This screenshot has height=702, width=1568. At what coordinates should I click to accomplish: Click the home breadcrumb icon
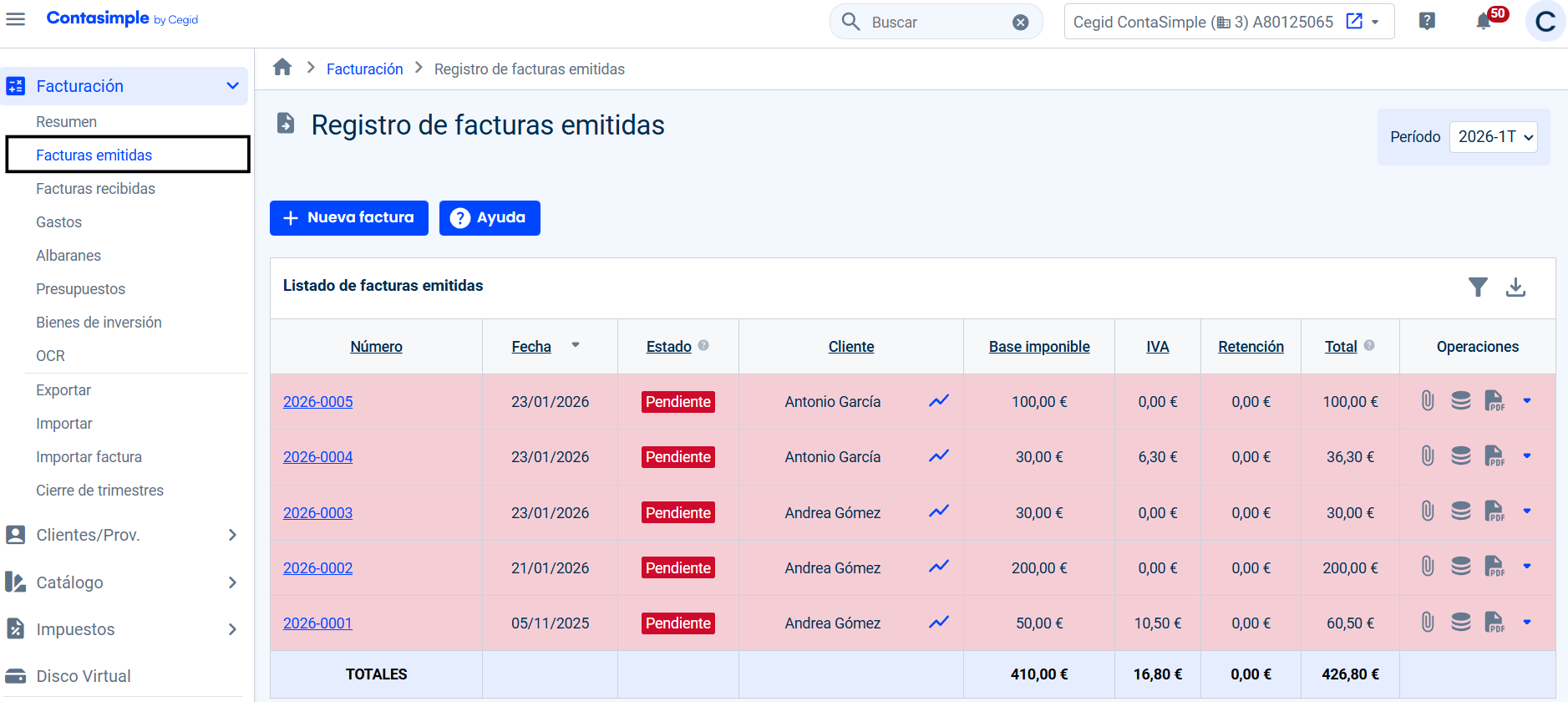282,68
